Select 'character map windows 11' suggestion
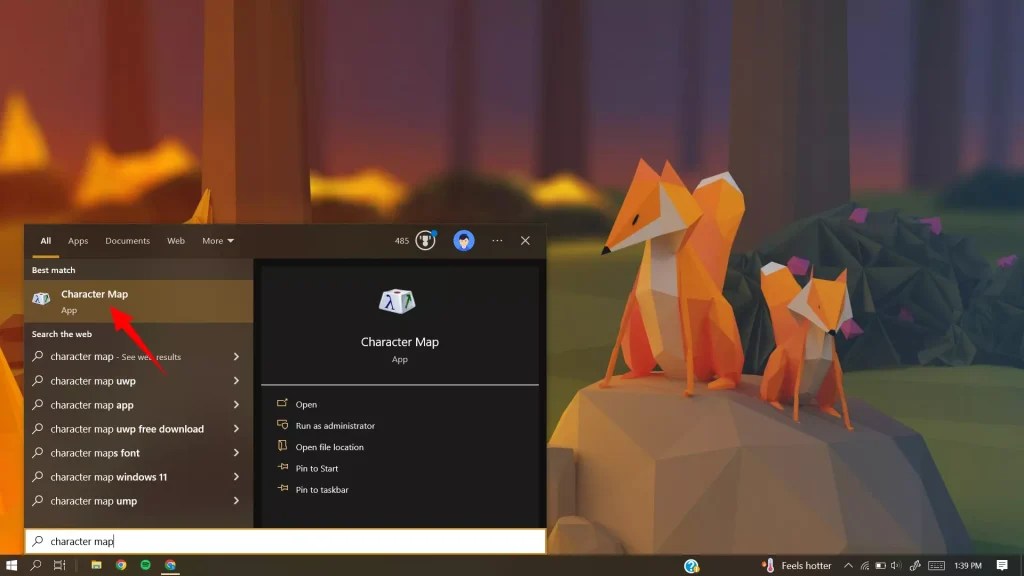The width and height of the screenshot is (1024, 576). 138,477
